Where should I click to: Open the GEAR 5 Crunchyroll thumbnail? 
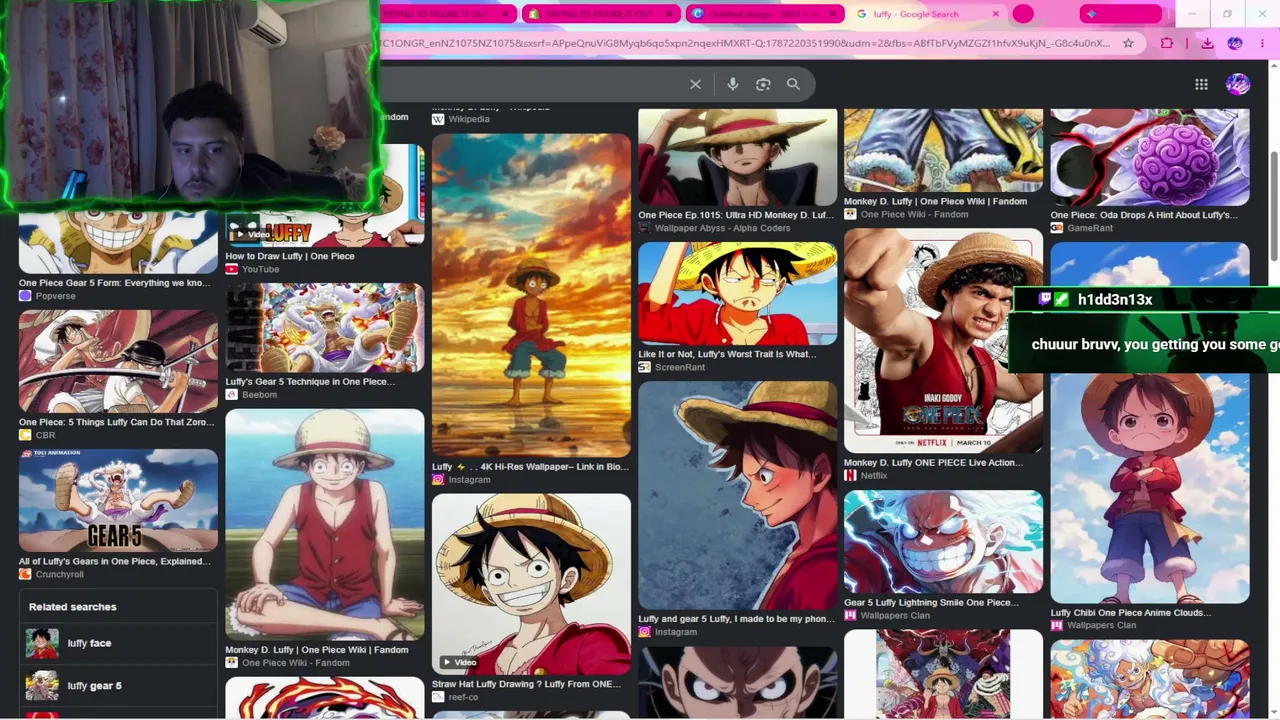(118, 500)
